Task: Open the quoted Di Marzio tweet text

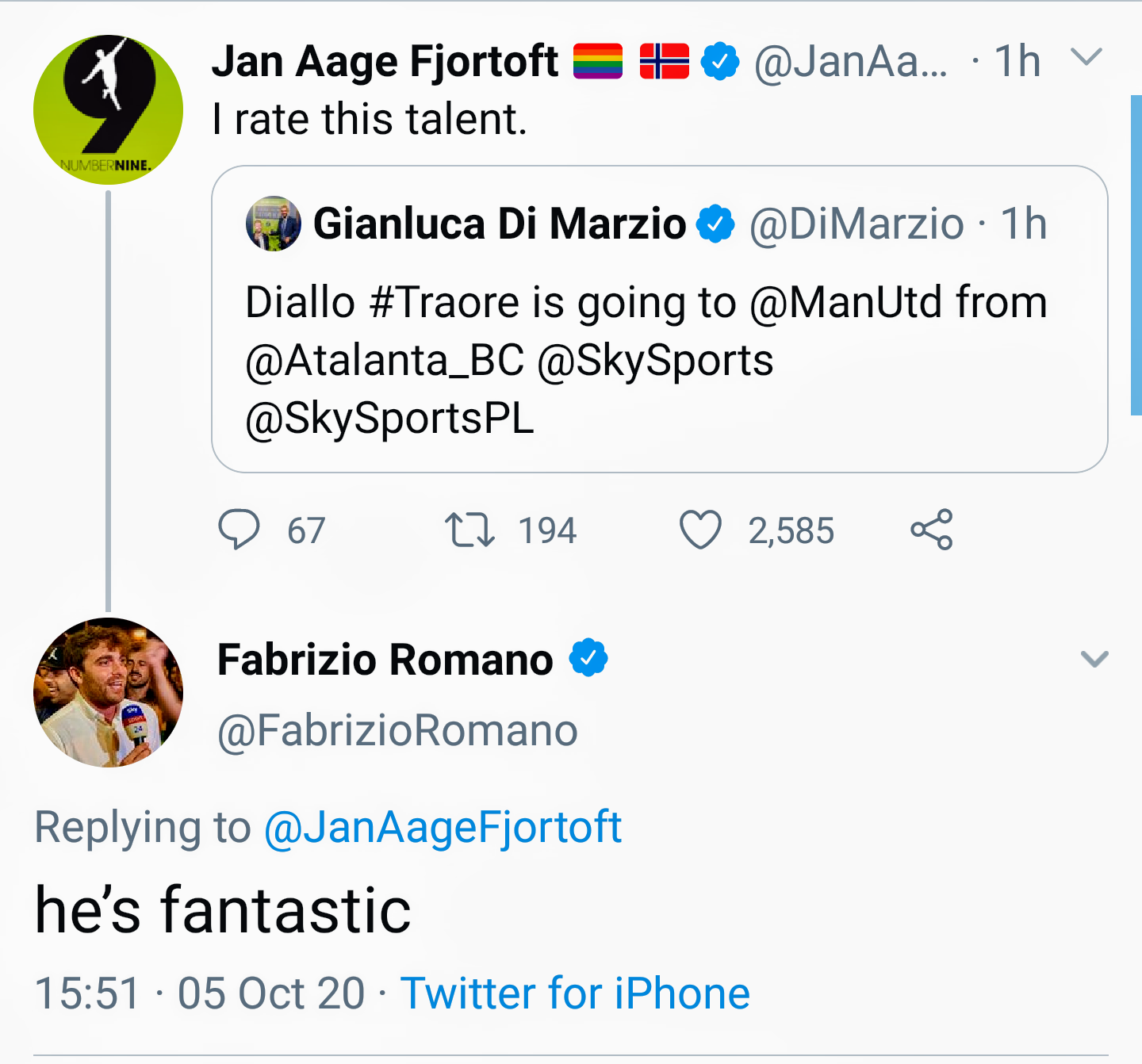Action: (646, 360)
